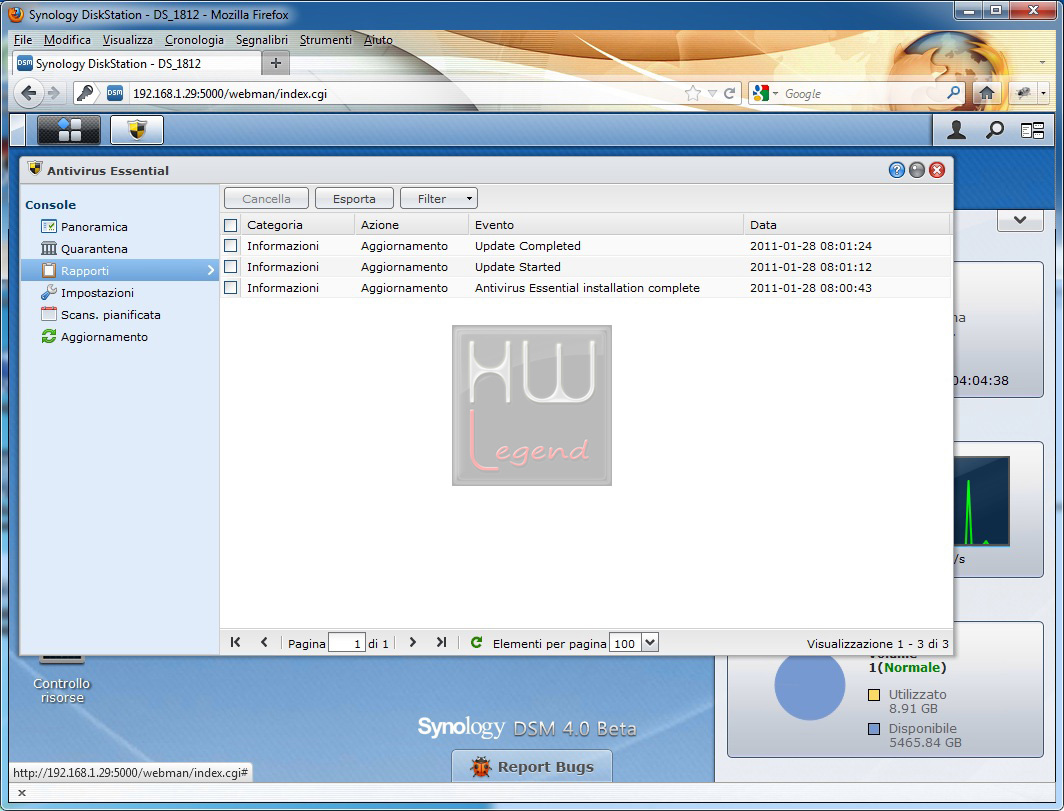
Task: Open a new Firefox tab
Action: point(276,63)
